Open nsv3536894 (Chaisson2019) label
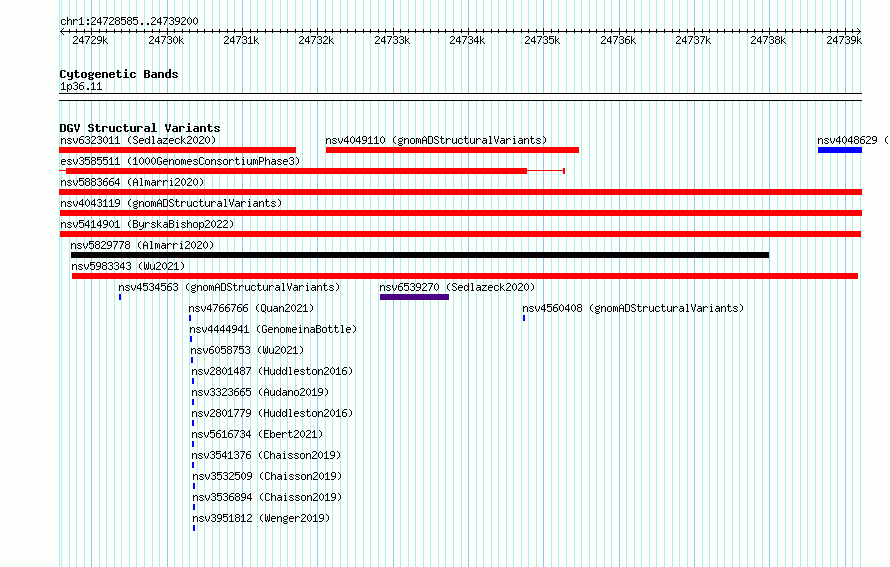The image size is (890, 567). point(267,497)
